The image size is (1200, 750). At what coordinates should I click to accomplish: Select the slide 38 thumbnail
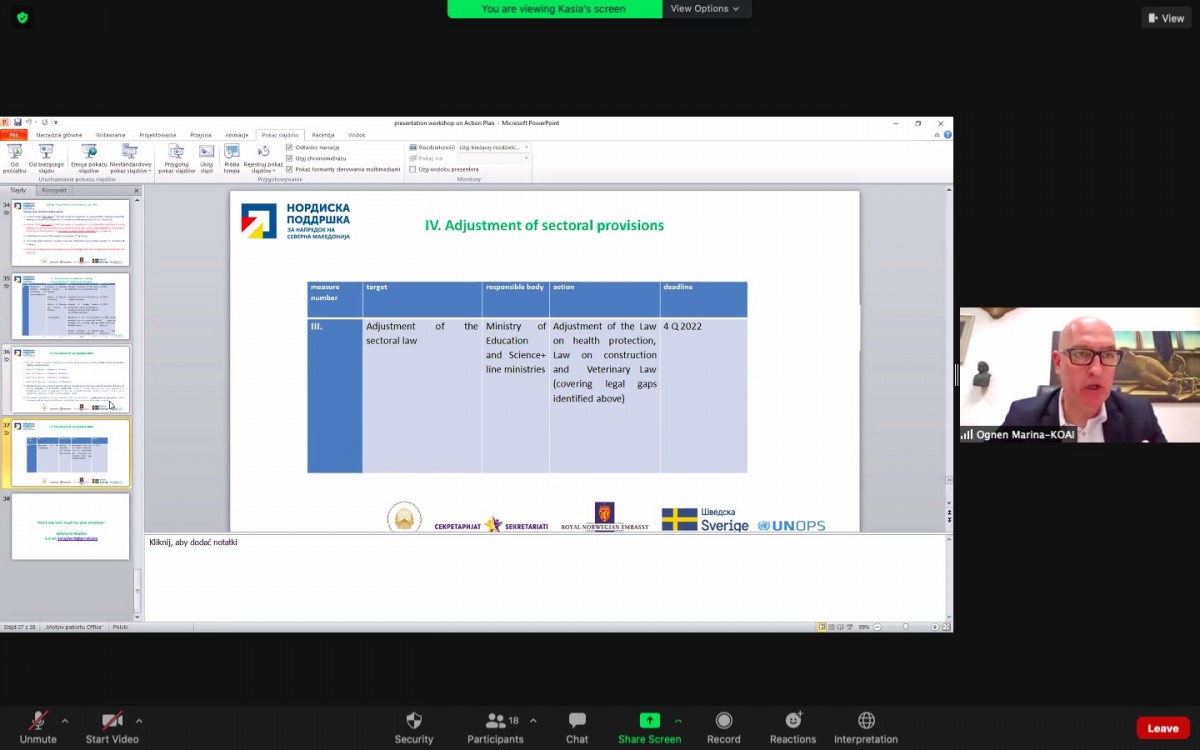[x=70, y=526]
